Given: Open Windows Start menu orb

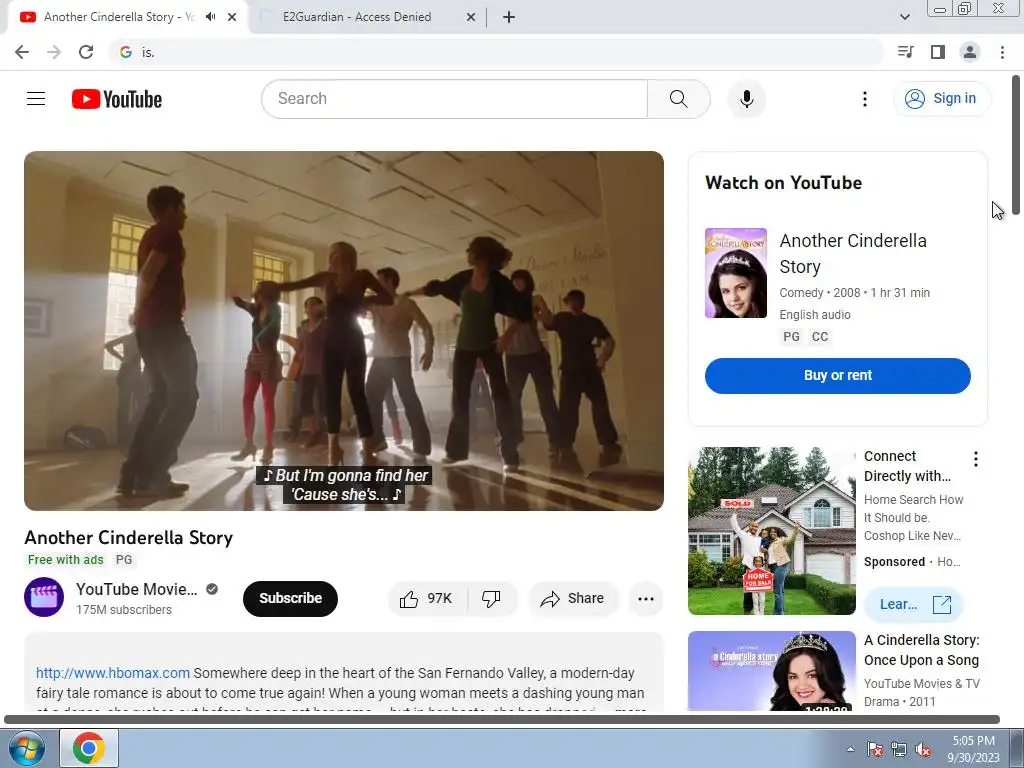Looking at the screenshot, I should (26, 748).
